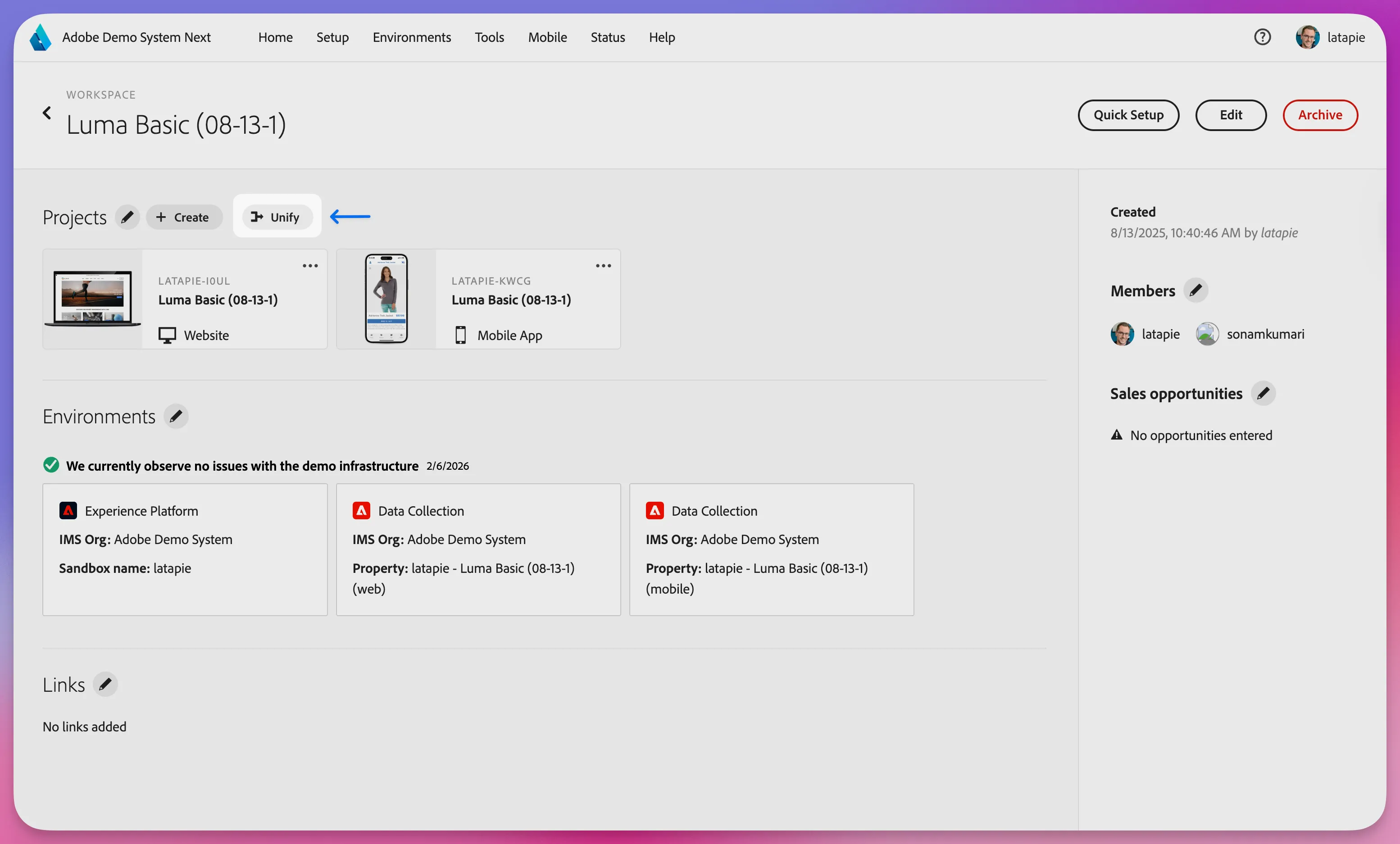The height and width of the screenshot is (844, 1400).
Task: Edit Sales opportunities with the pencil icon
Action: click(x=1263, y=393)
